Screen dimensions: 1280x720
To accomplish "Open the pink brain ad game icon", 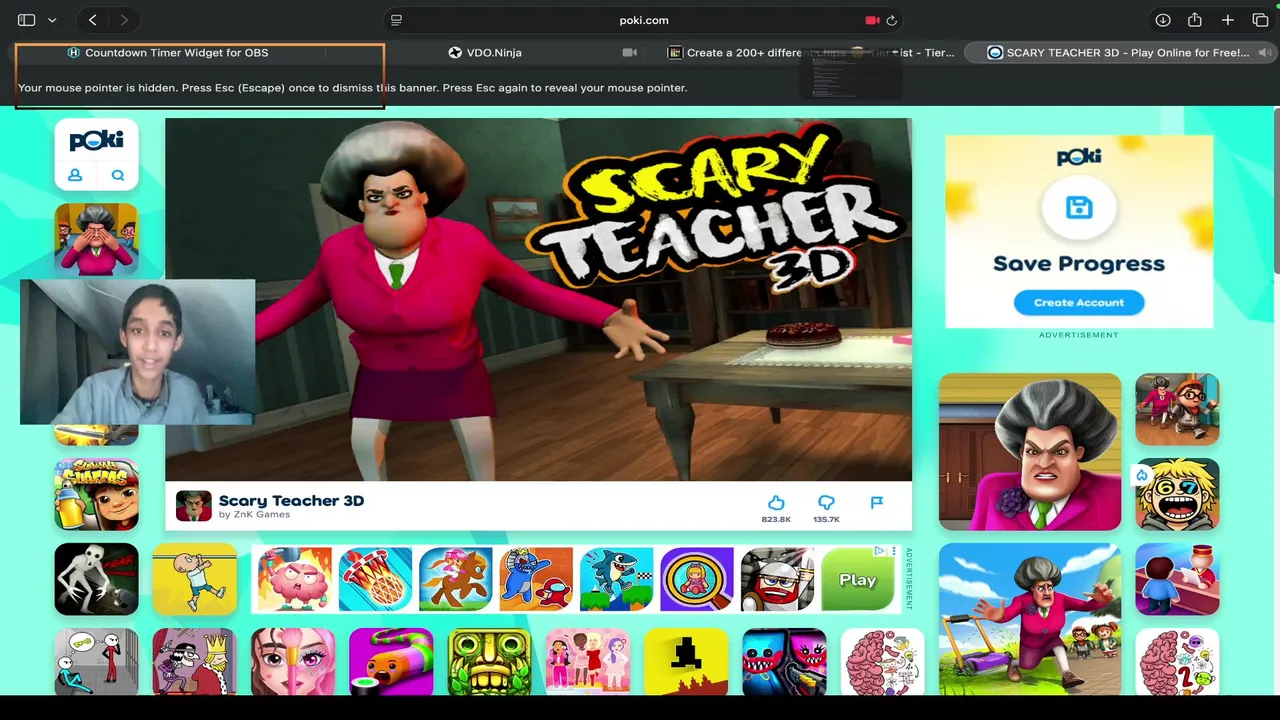I will tap(294, 579).
